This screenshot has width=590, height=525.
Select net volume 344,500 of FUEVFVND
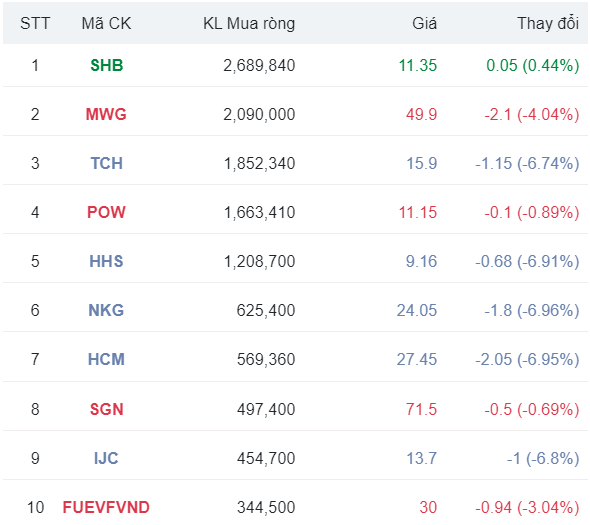tap(266, 507)
